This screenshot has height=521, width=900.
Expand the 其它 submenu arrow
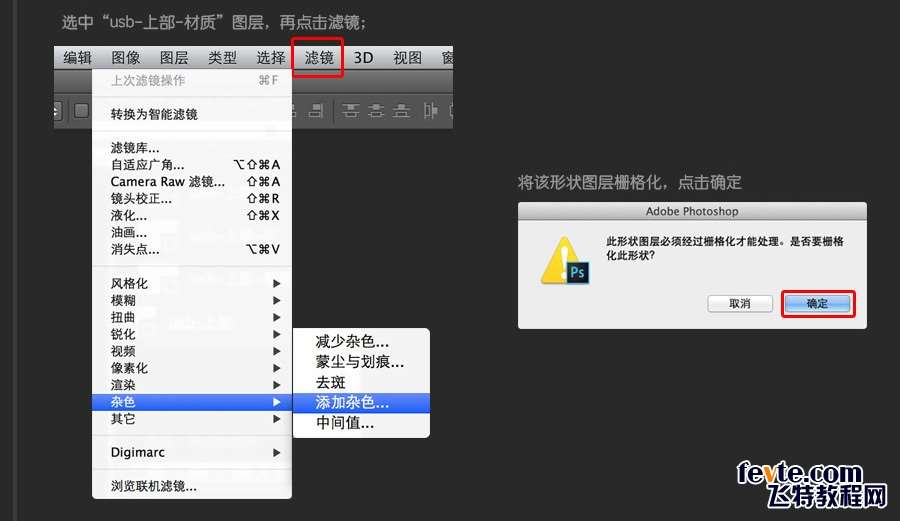pyautogui.click(x=277, y=419)
